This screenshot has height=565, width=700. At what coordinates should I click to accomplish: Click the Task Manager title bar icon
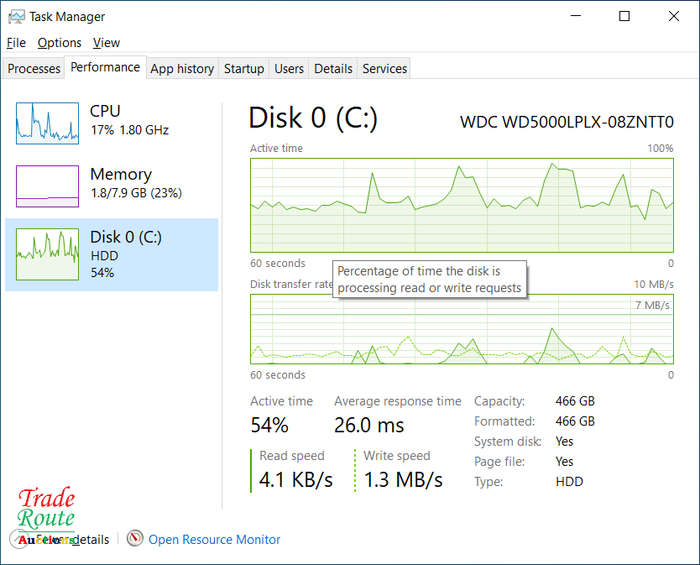click(x=16, y=16)
